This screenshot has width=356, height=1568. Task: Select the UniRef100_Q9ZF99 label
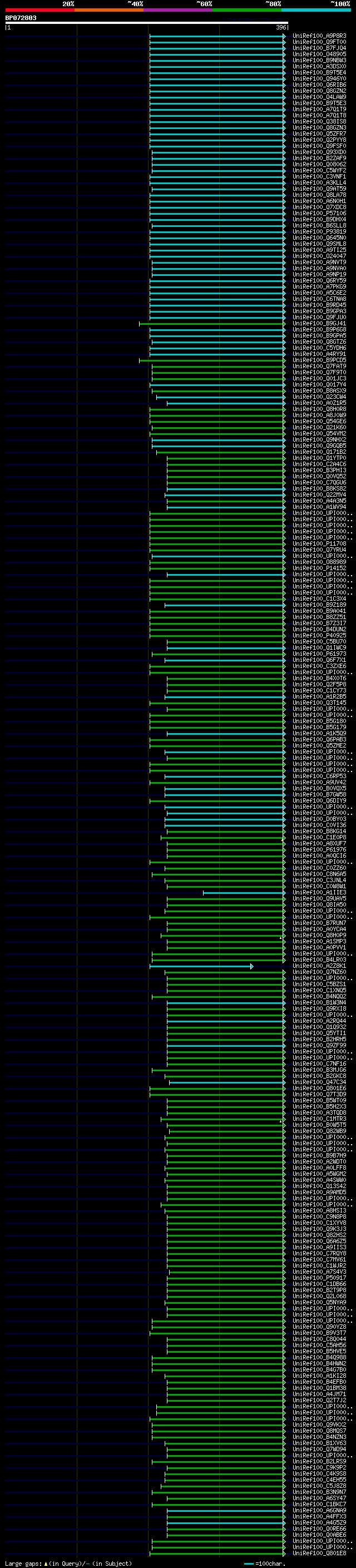pos(319,1046)
